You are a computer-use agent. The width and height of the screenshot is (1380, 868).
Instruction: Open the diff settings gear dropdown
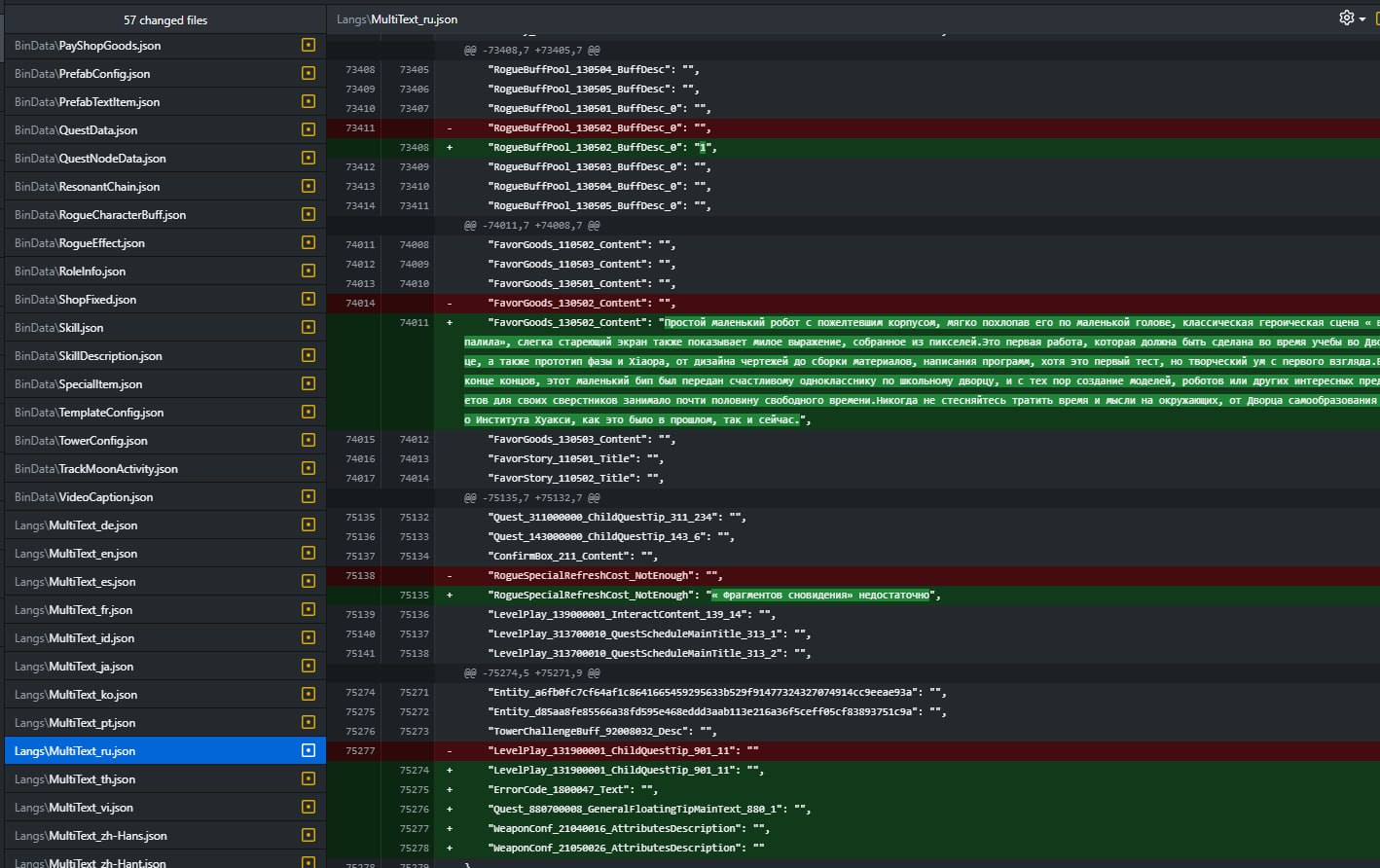click(x=1351, y=18)
